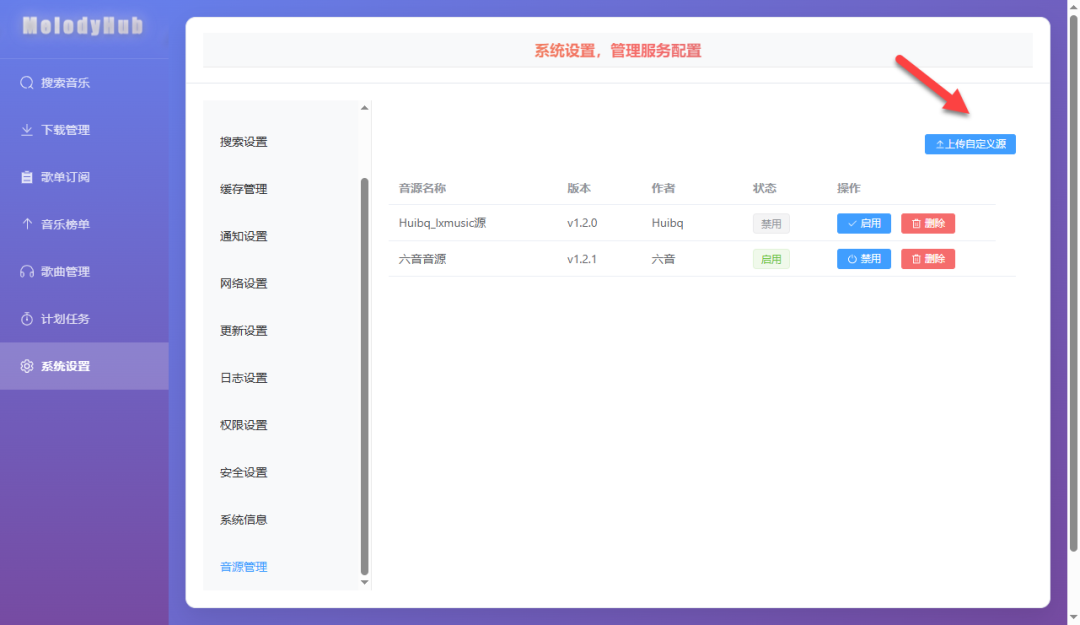
Task: Open 下载管理 page
Action: point(84,130)
